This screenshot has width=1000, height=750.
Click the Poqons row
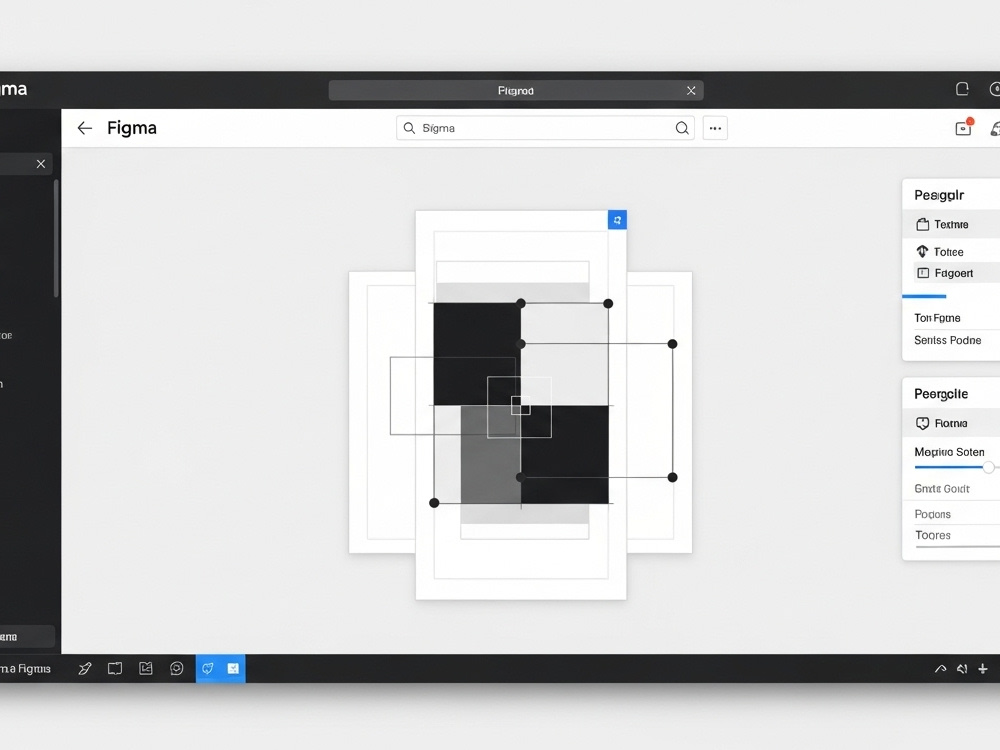pyautogui.click(x=950, y=514)
